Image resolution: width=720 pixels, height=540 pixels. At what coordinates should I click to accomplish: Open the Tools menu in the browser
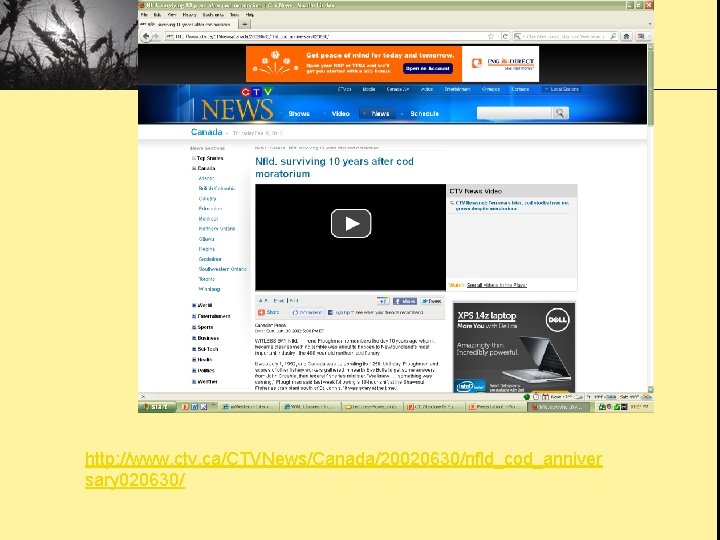point(235,15)
